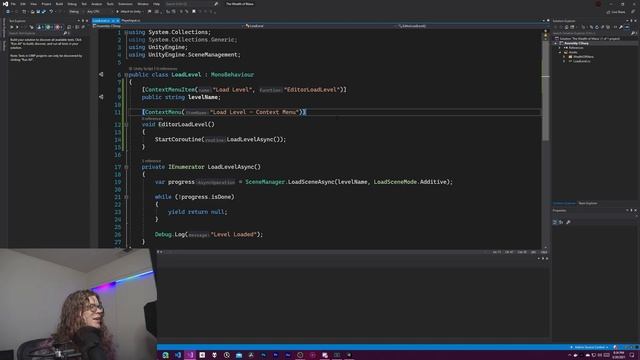Click the references CodeLens above EditorLoadLevel
Viewport: 640px width, 360px height.
click(x=152, y=118)
